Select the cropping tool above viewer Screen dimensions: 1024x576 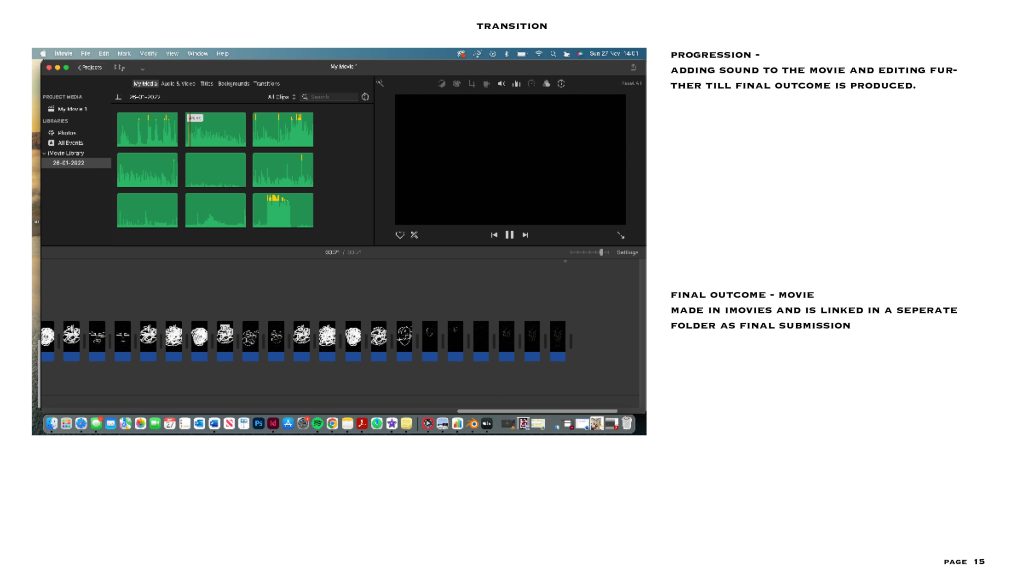coord(472,84)
